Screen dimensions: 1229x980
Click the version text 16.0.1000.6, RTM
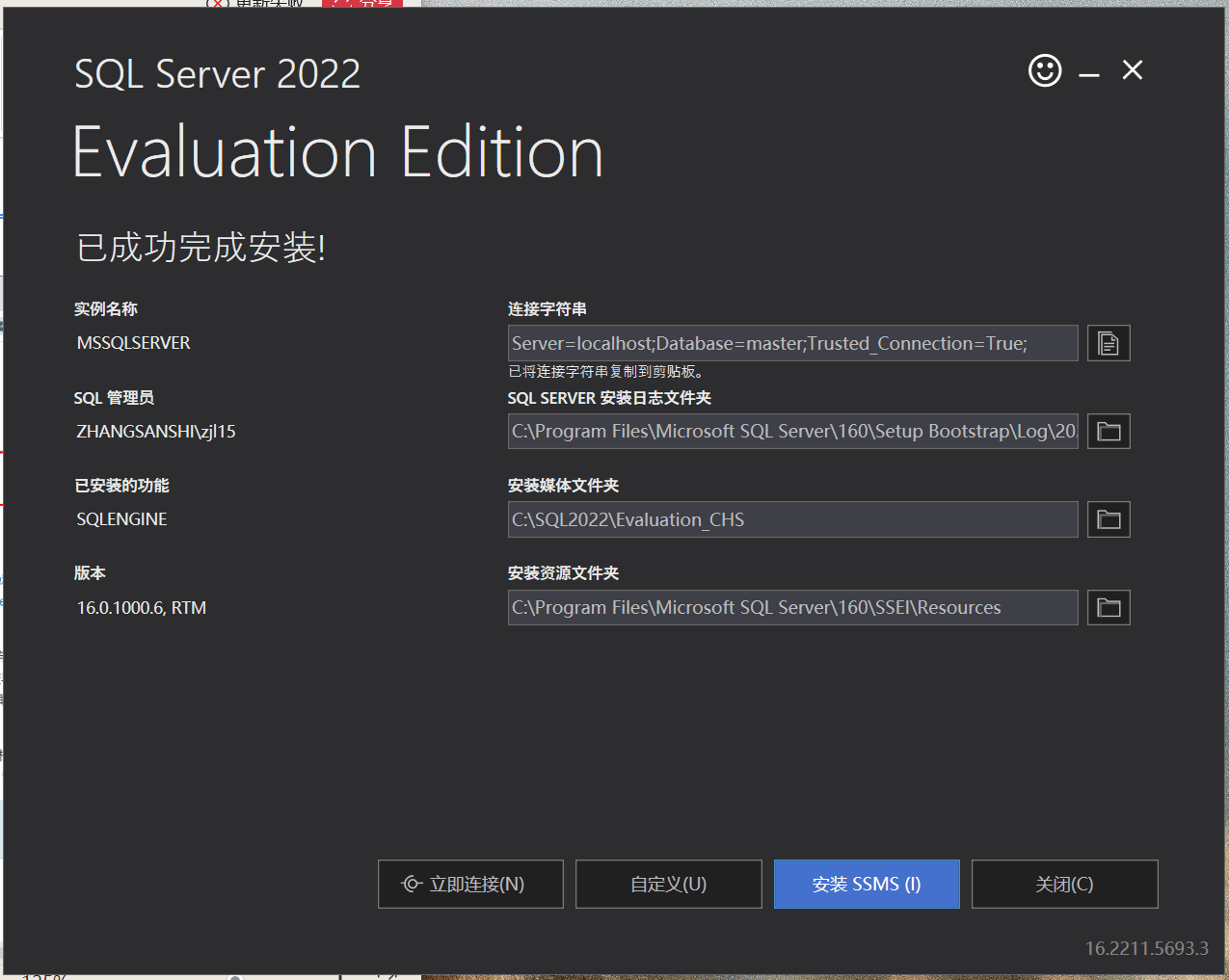(x=142, y=608)
